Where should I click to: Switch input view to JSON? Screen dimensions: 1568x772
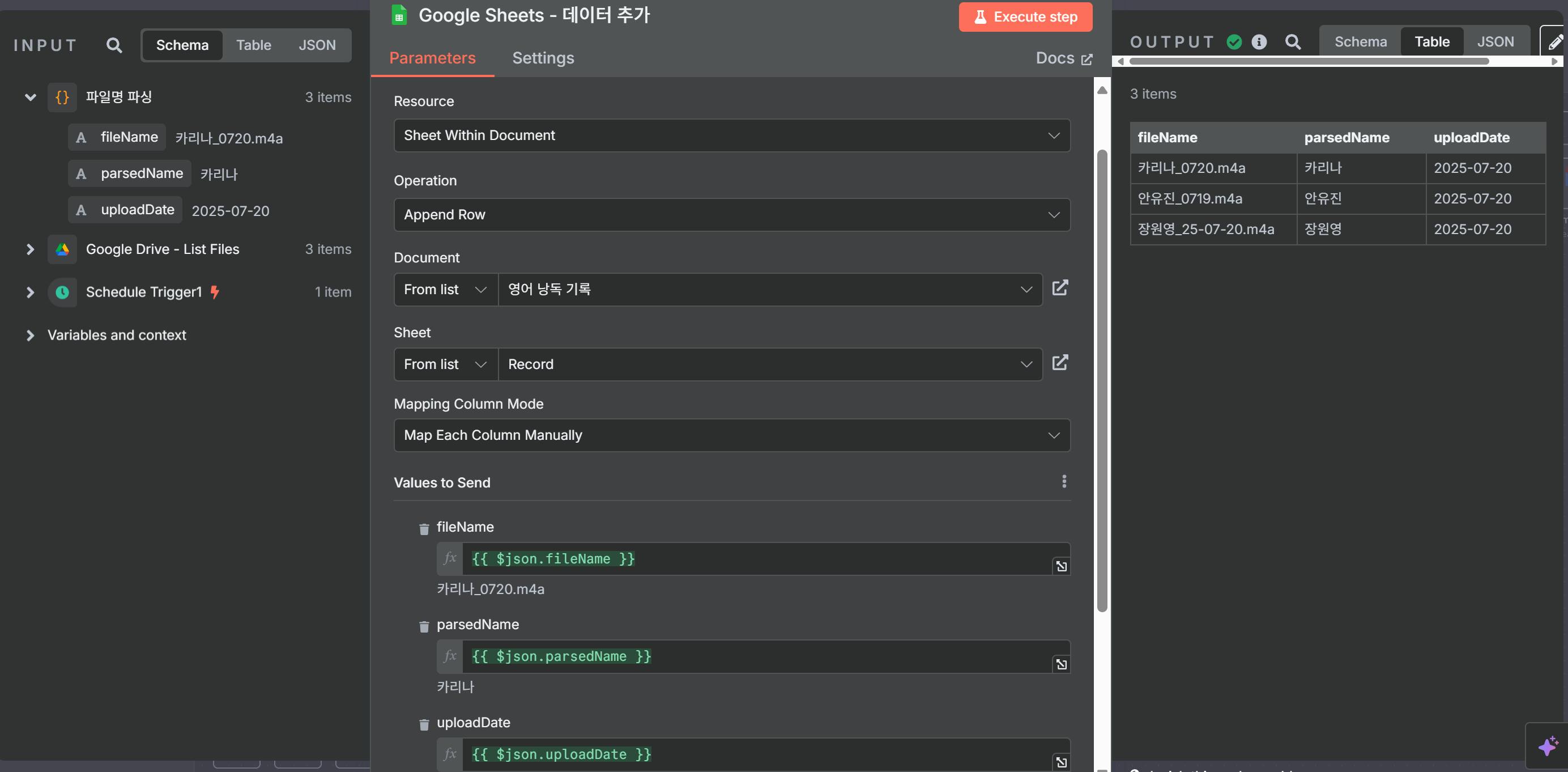[317, 45]
